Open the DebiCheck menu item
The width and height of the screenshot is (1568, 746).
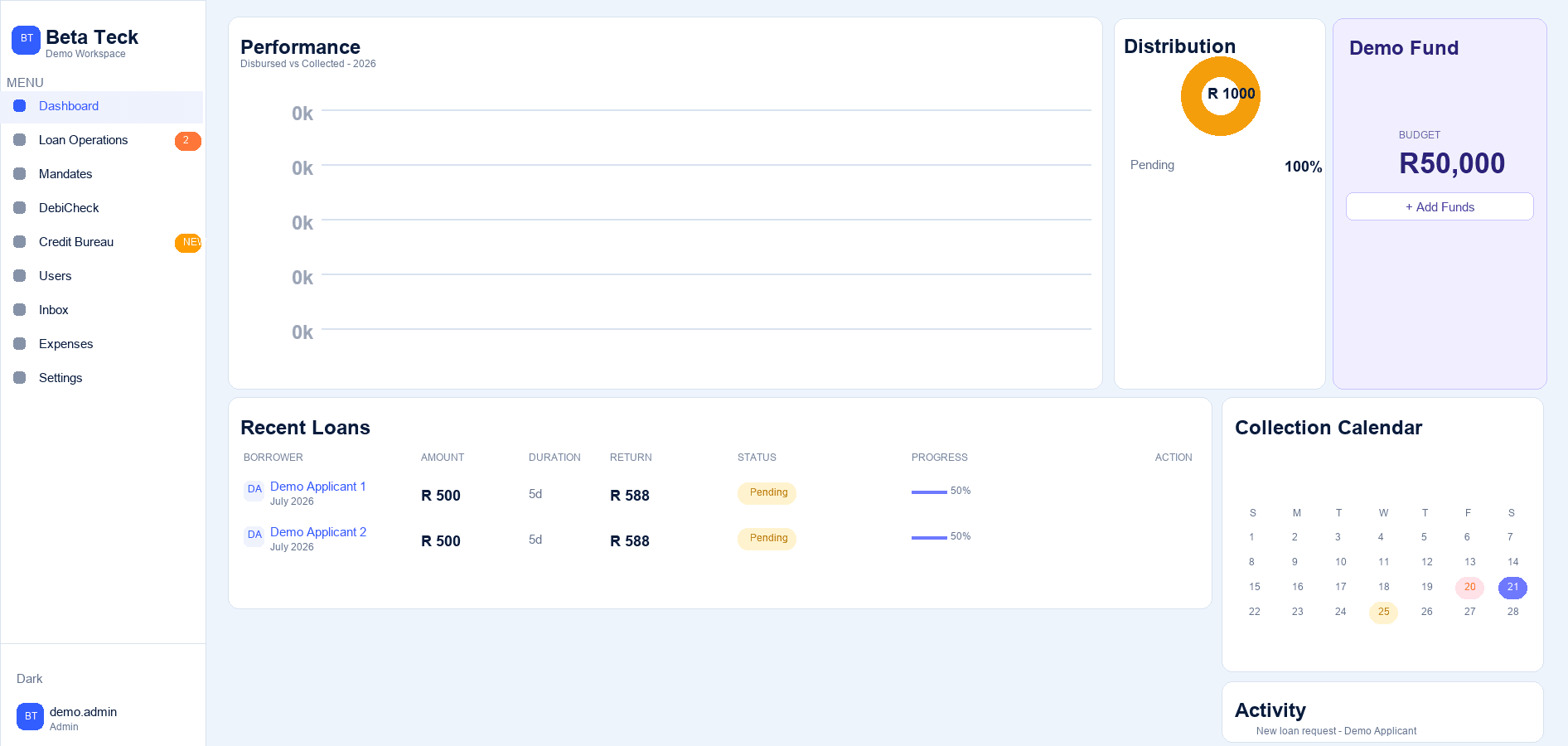pos(102,209)
